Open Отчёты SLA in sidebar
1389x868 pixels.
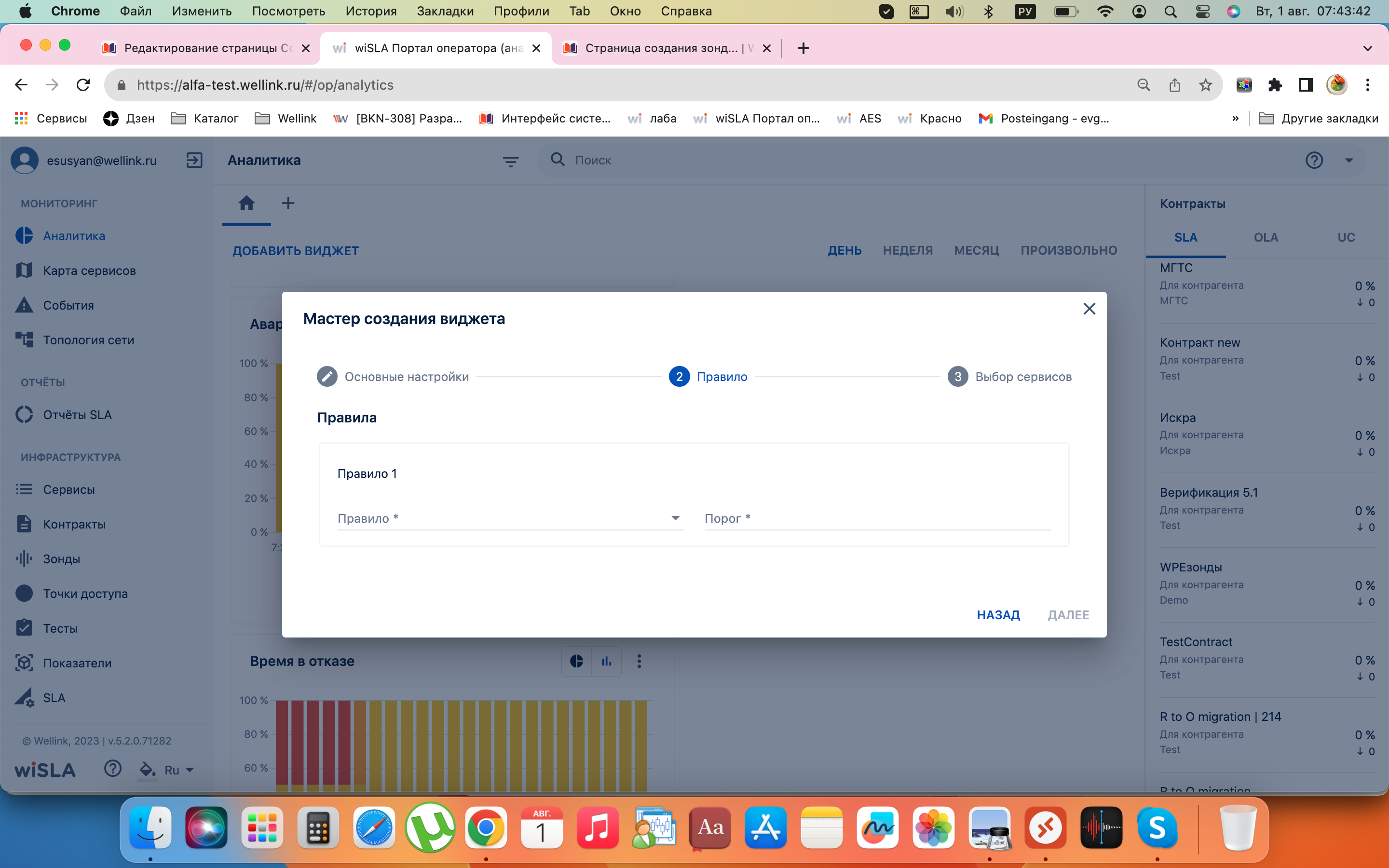(x=77, y=415)
